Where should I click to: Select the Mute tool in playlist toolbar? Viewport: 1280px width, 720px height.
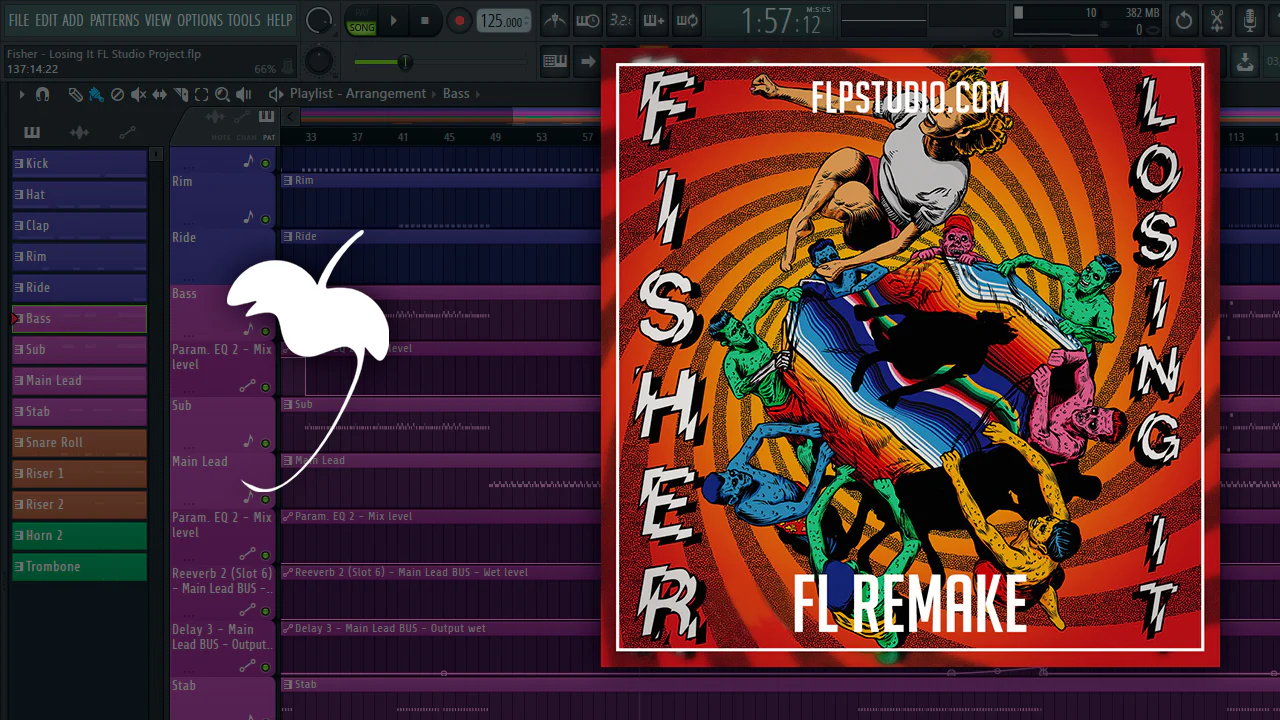[138, 94]
